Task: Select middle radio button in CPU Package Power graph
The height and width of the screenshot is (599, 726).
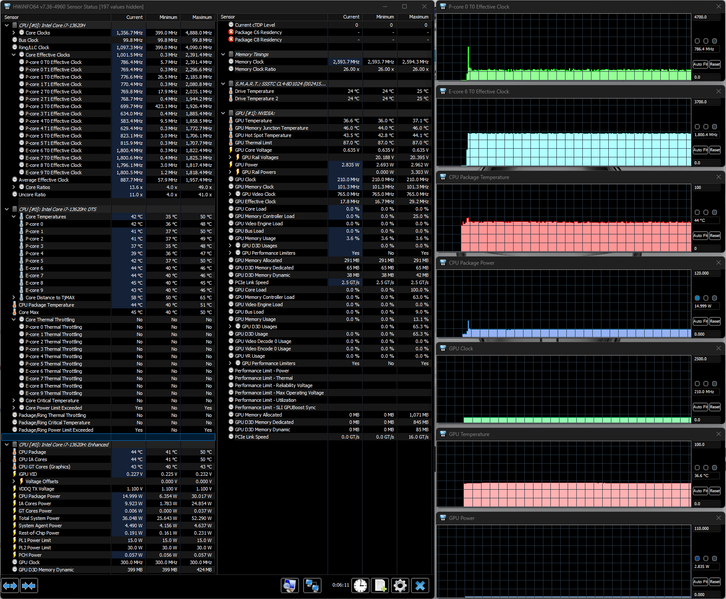Action: click(706, 298)
